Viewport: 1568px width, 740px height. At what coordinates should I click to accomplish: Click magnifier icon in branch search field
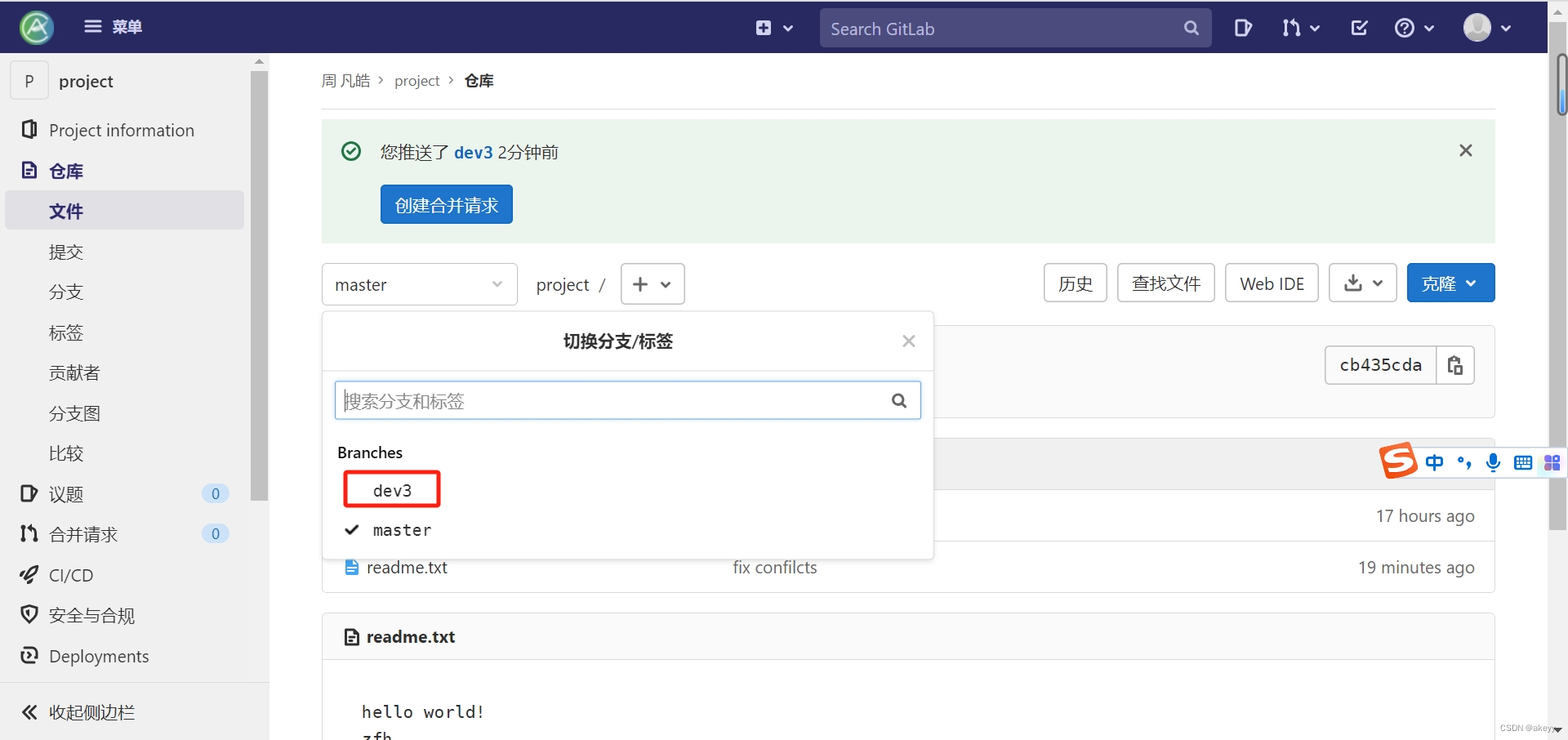tap(898, 400)
